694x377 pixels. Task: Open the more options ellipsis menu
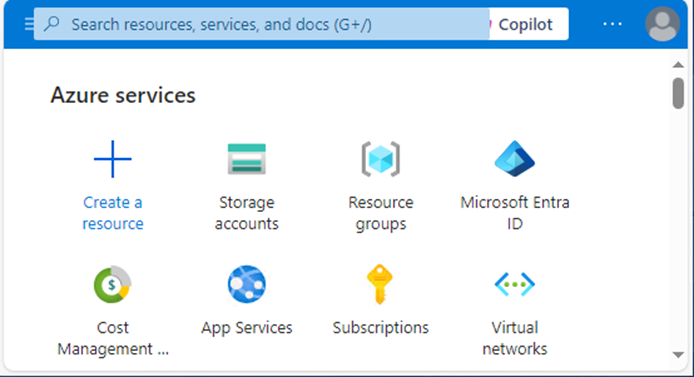[613, 24]
